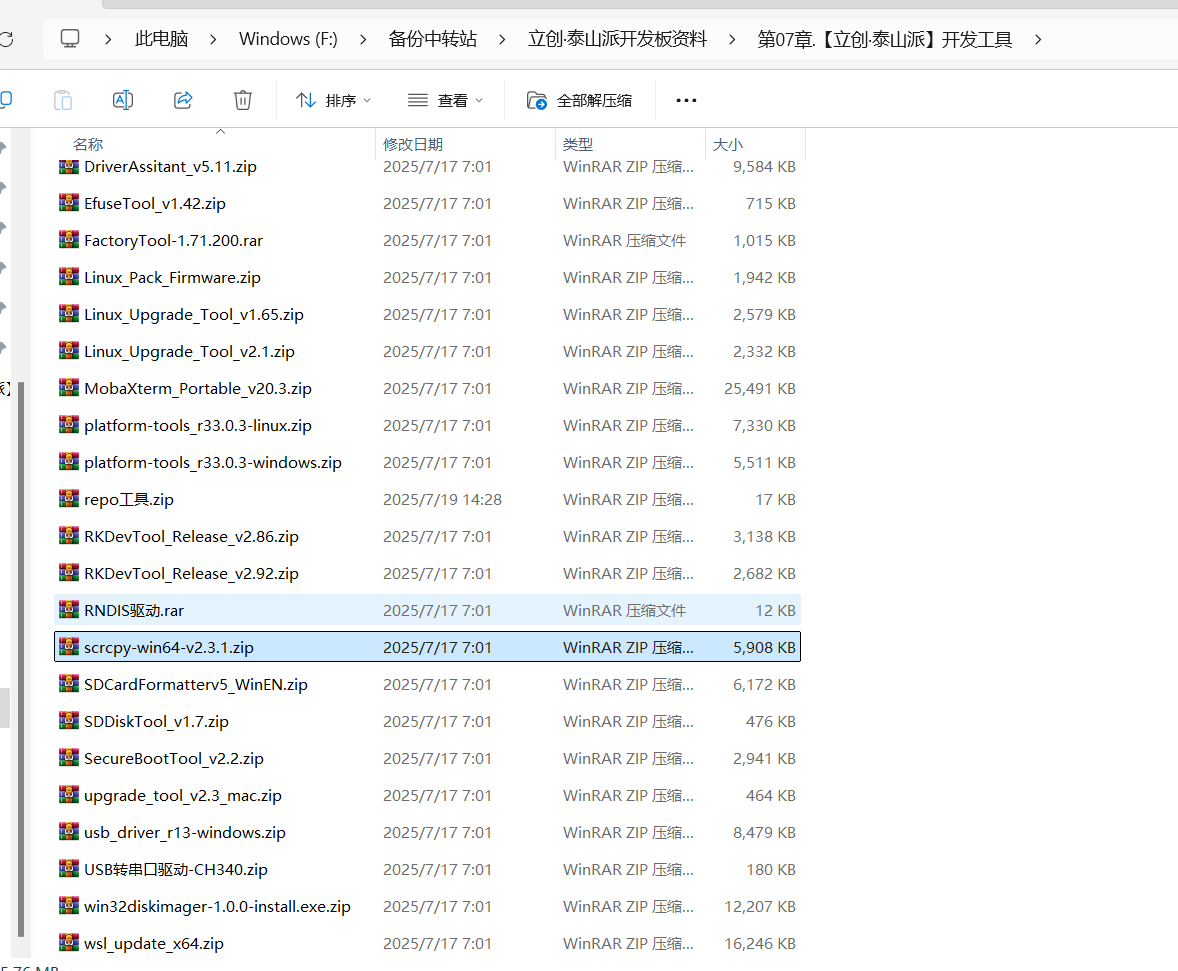Select file MobaXterm_Portable_v20.3.zip
This screenshot has width=1178, height=971.
click(x=427, y=389)
